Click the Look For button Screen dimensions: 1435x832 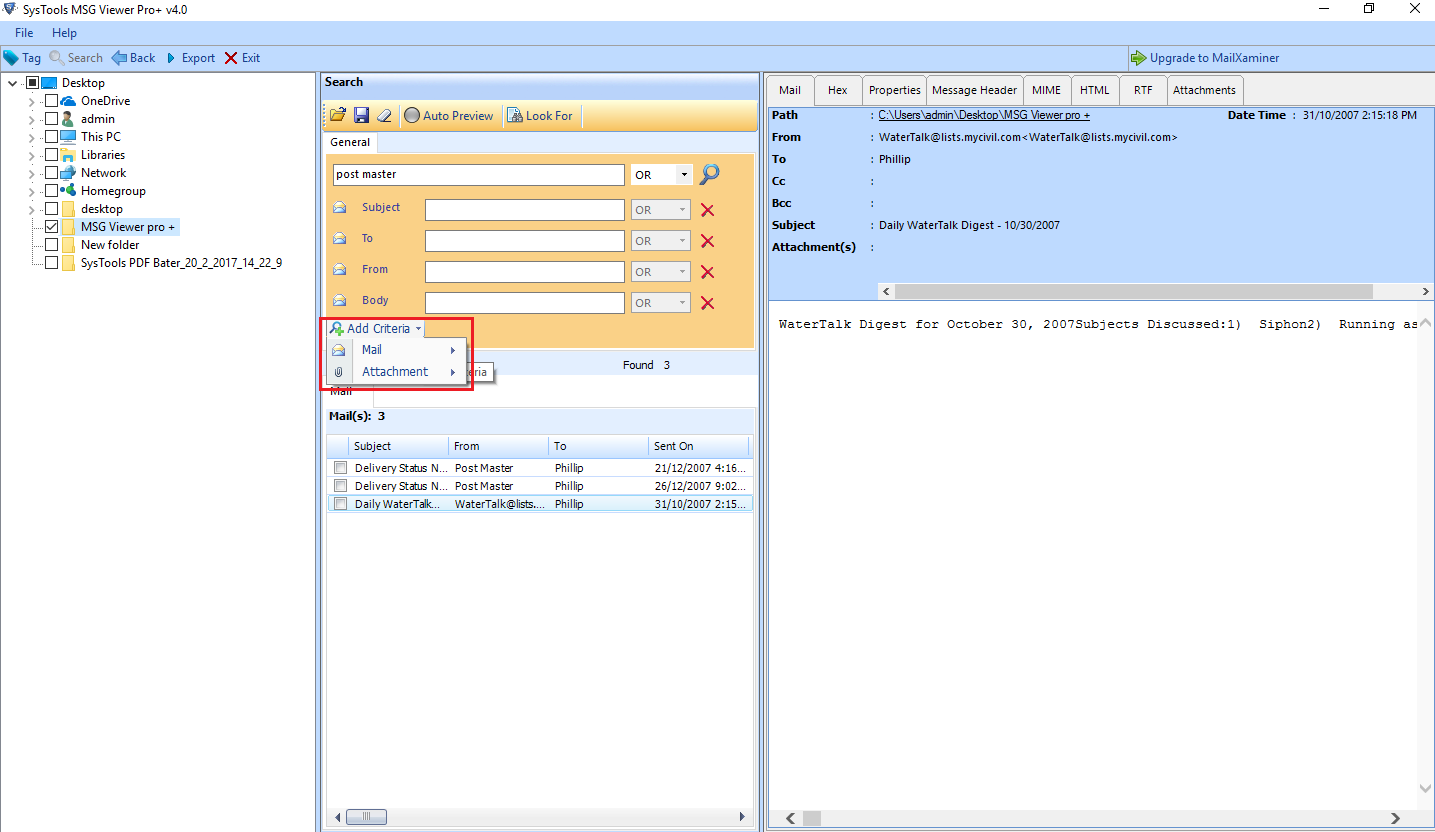click(x=541, y=116)
